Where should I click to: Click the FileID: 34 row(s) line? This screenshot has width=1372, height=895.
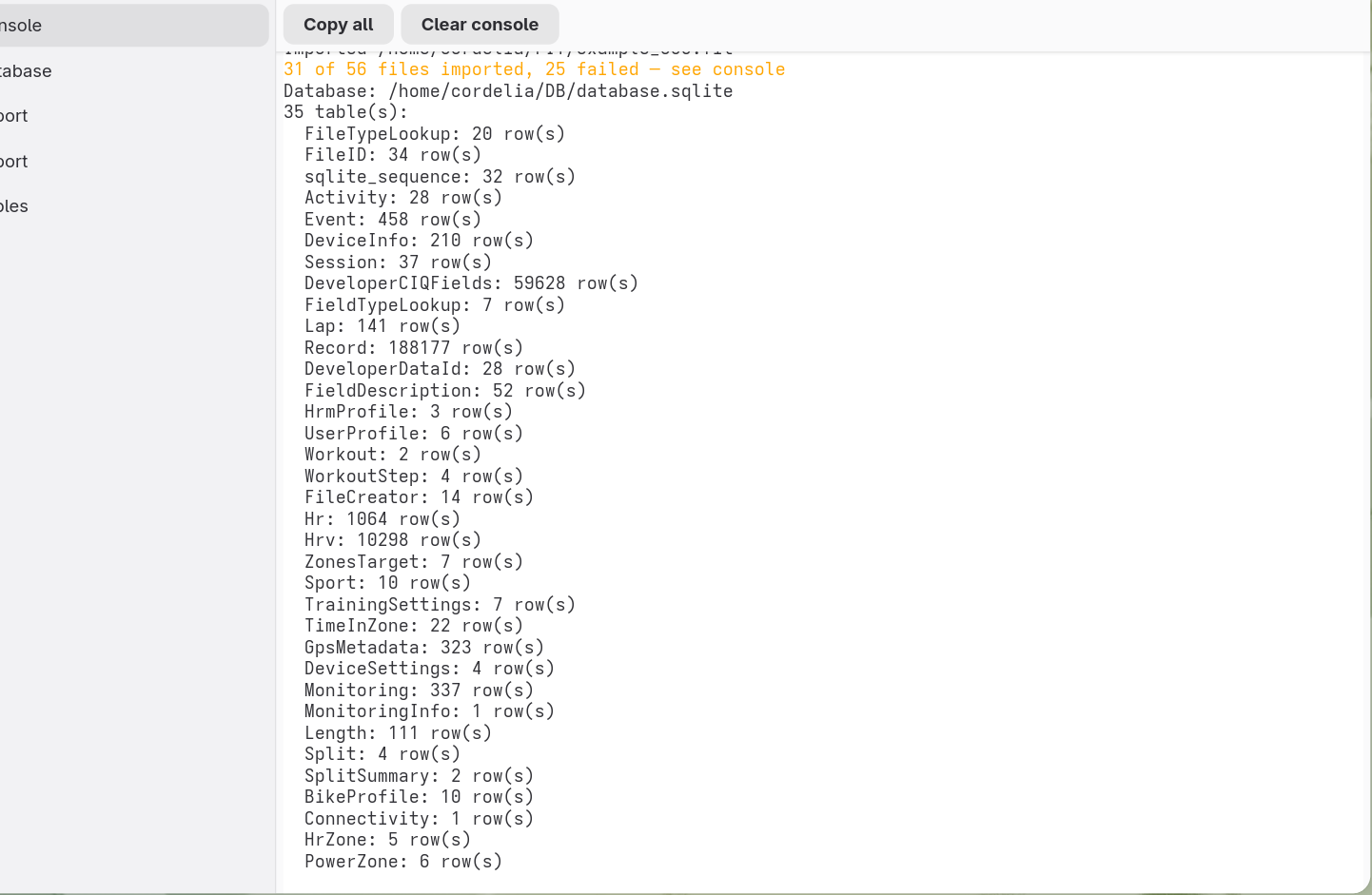(393, 155)
